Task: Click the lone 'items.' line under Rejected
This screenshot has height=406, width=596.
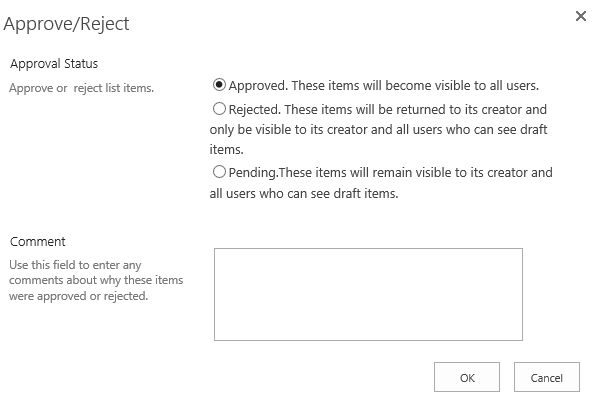Action: pos(226,150)
